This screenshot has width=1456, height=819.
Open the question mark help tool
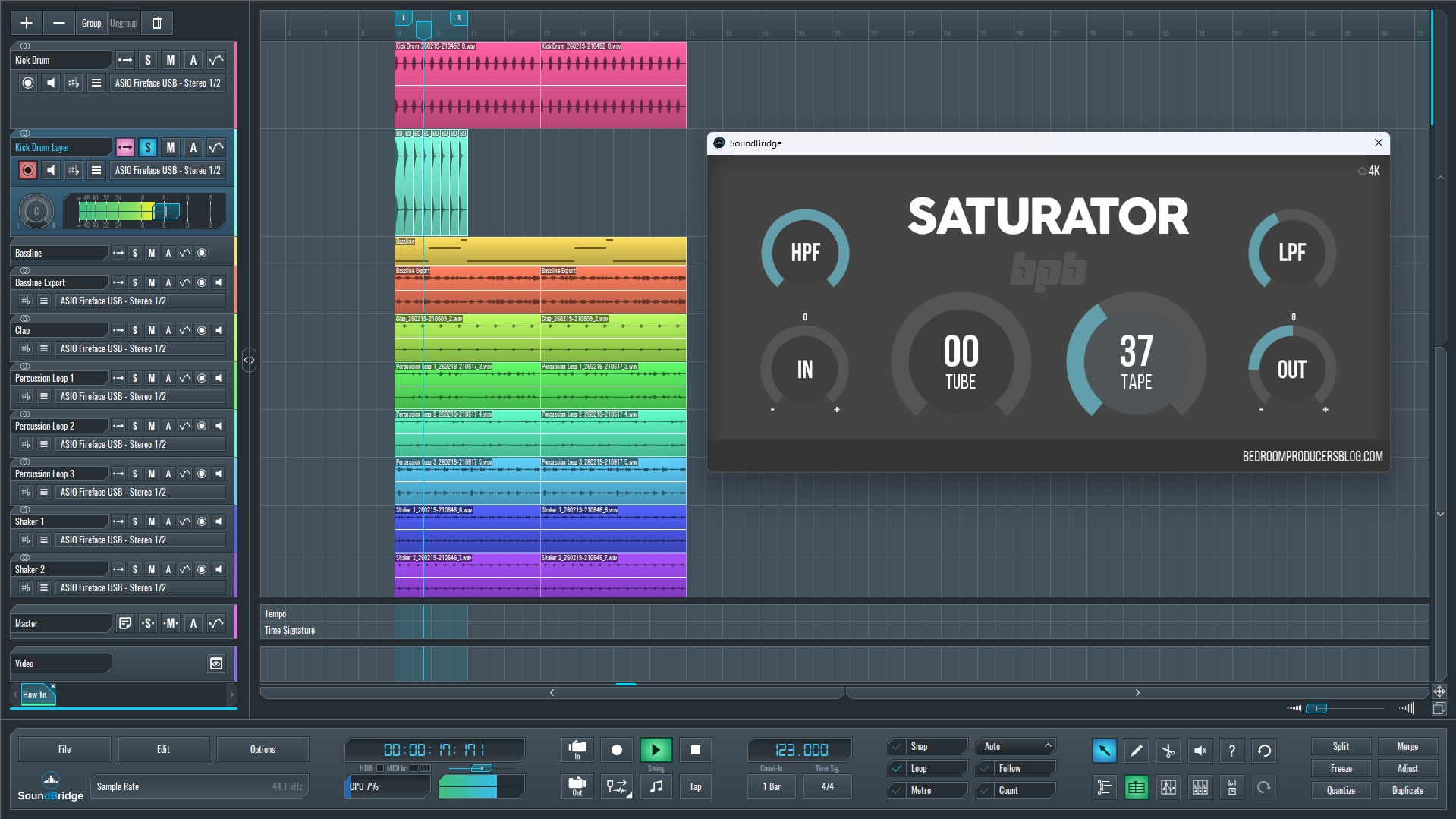pos(1232,751)
